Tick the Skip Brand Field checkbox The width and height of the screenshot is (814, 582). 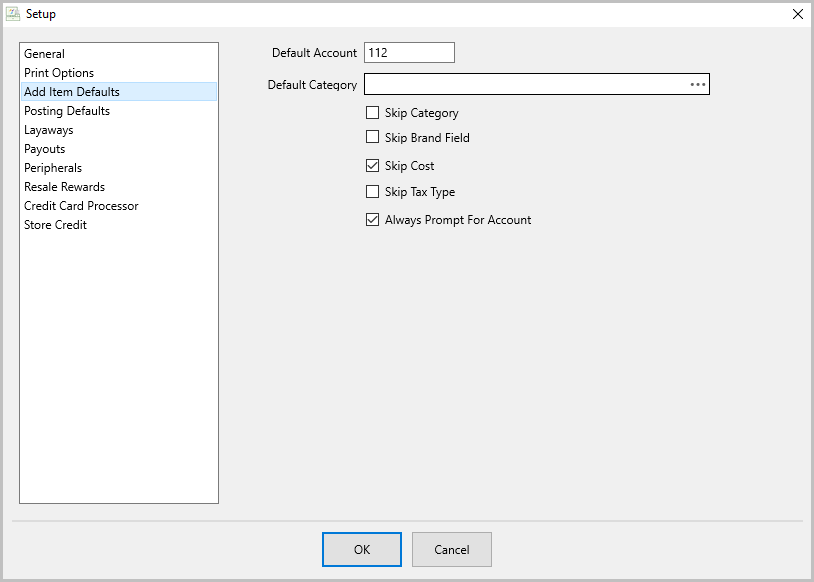372,137
